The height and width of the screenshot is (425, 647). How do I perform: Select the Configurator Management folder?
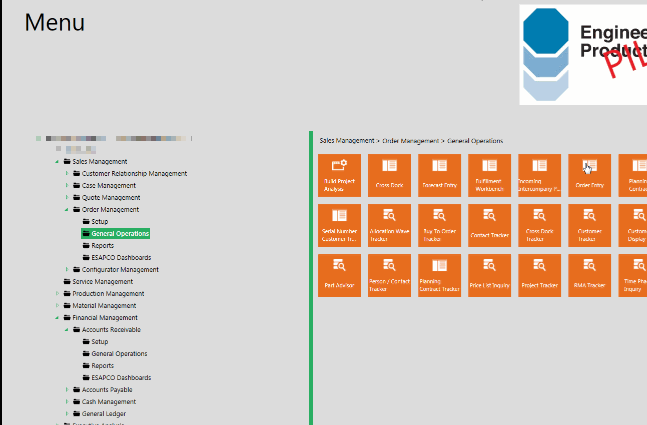116,269
